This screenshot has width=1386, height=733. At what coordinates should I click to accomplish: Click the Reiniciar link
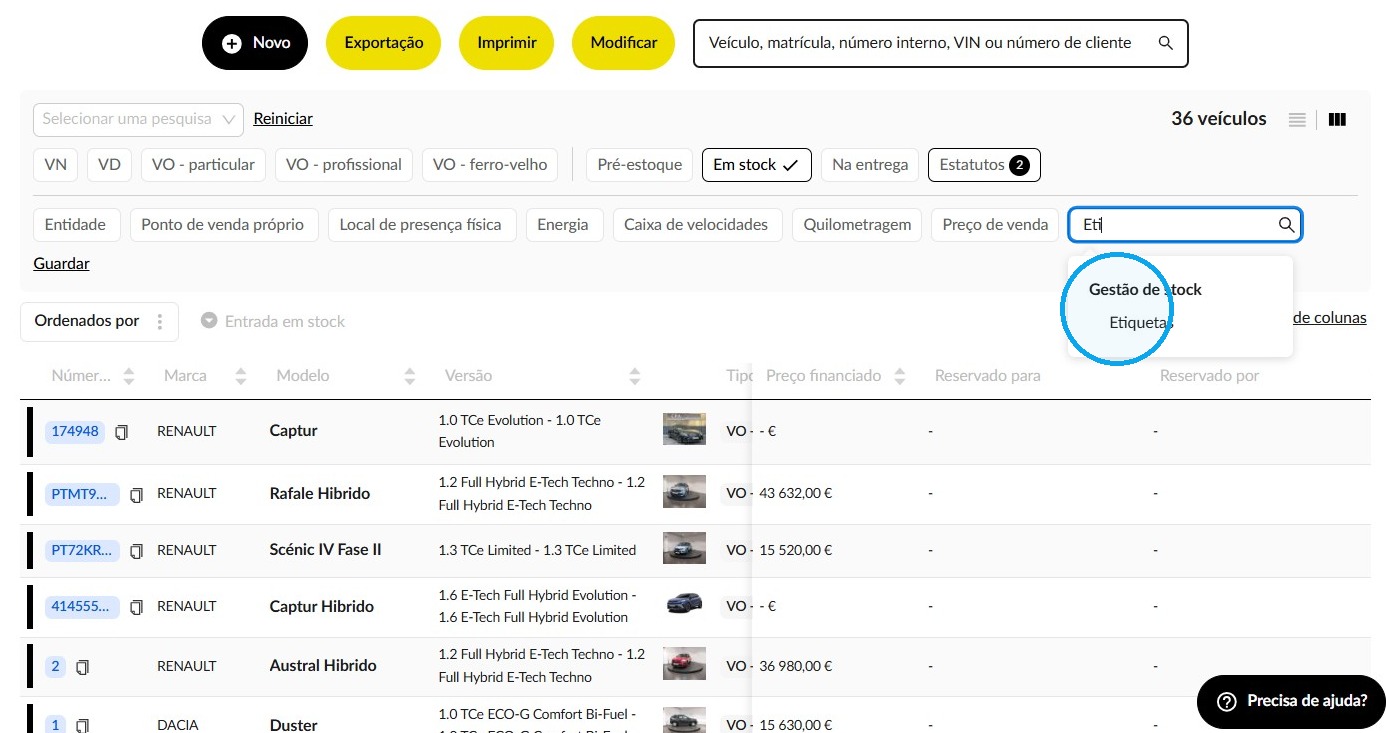pos(283,119)
